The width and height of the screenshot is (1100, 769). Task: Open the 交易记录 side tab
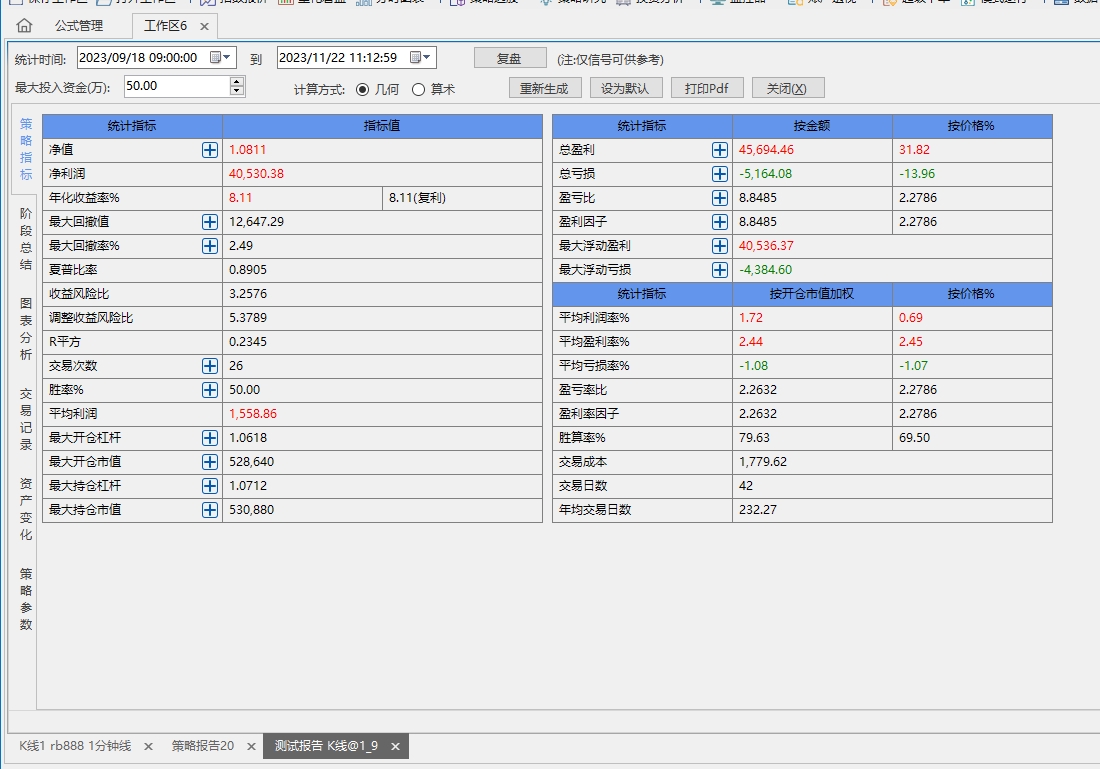[x=26, y=419]
